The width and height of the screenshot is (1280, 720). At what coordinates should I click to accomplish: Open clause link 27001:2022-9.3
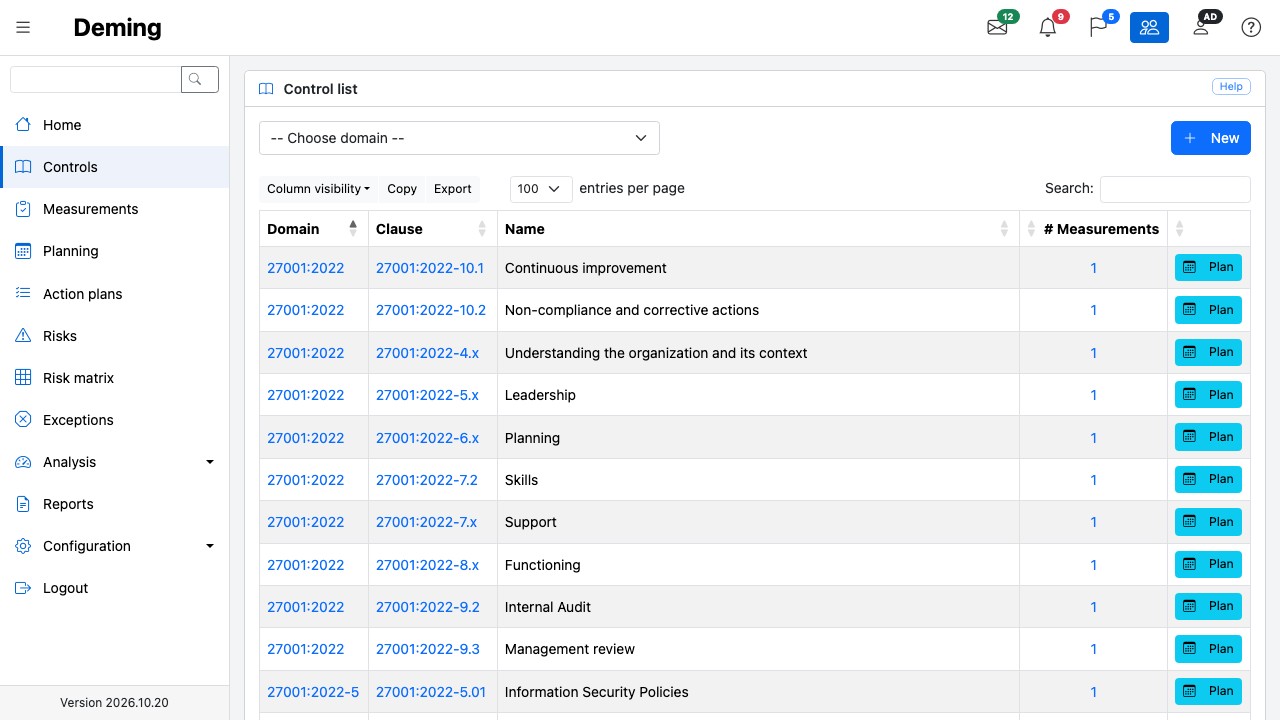coord(428,649)
